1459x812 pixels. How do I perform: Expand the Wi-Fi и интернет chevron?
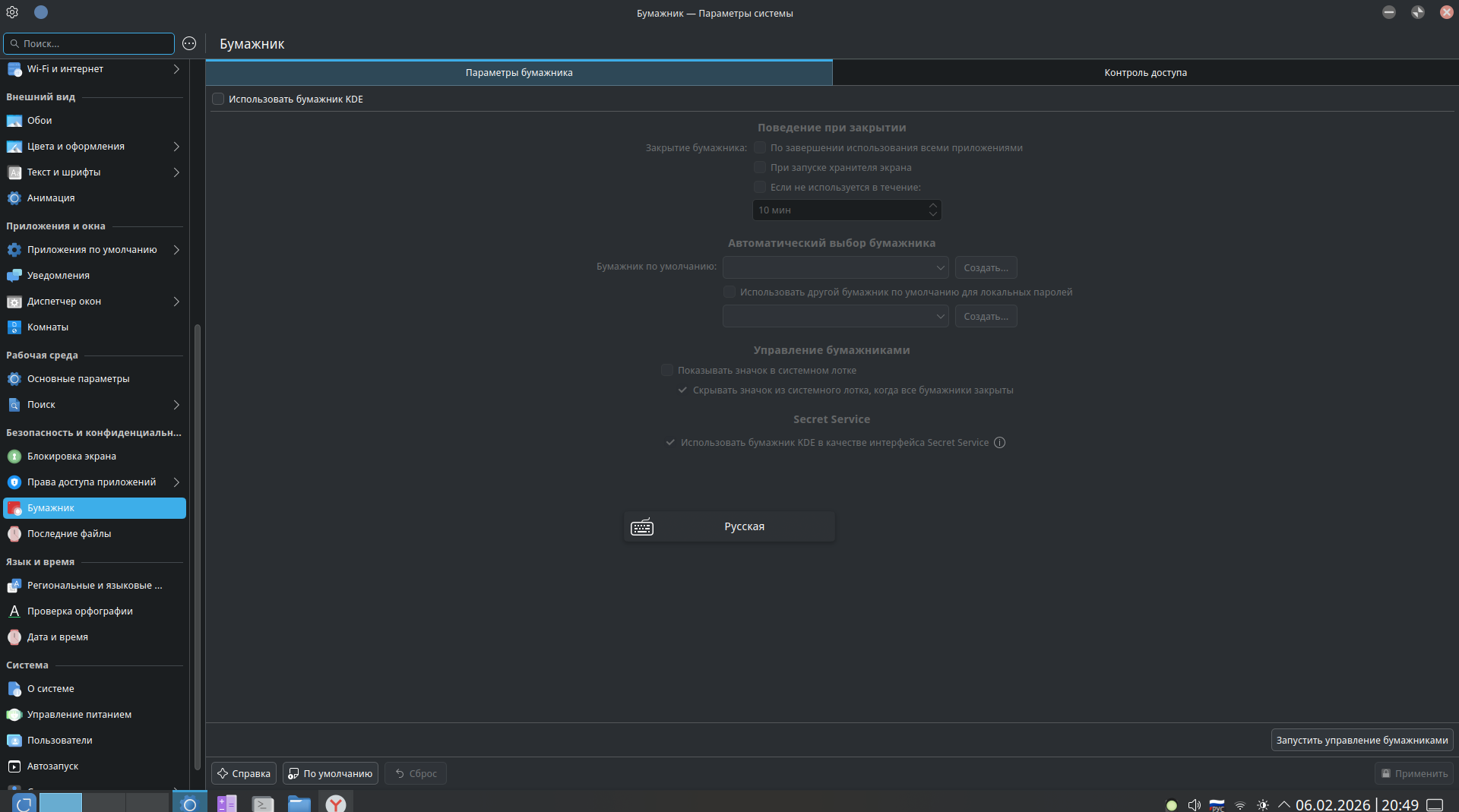click(x=176, y=69)
